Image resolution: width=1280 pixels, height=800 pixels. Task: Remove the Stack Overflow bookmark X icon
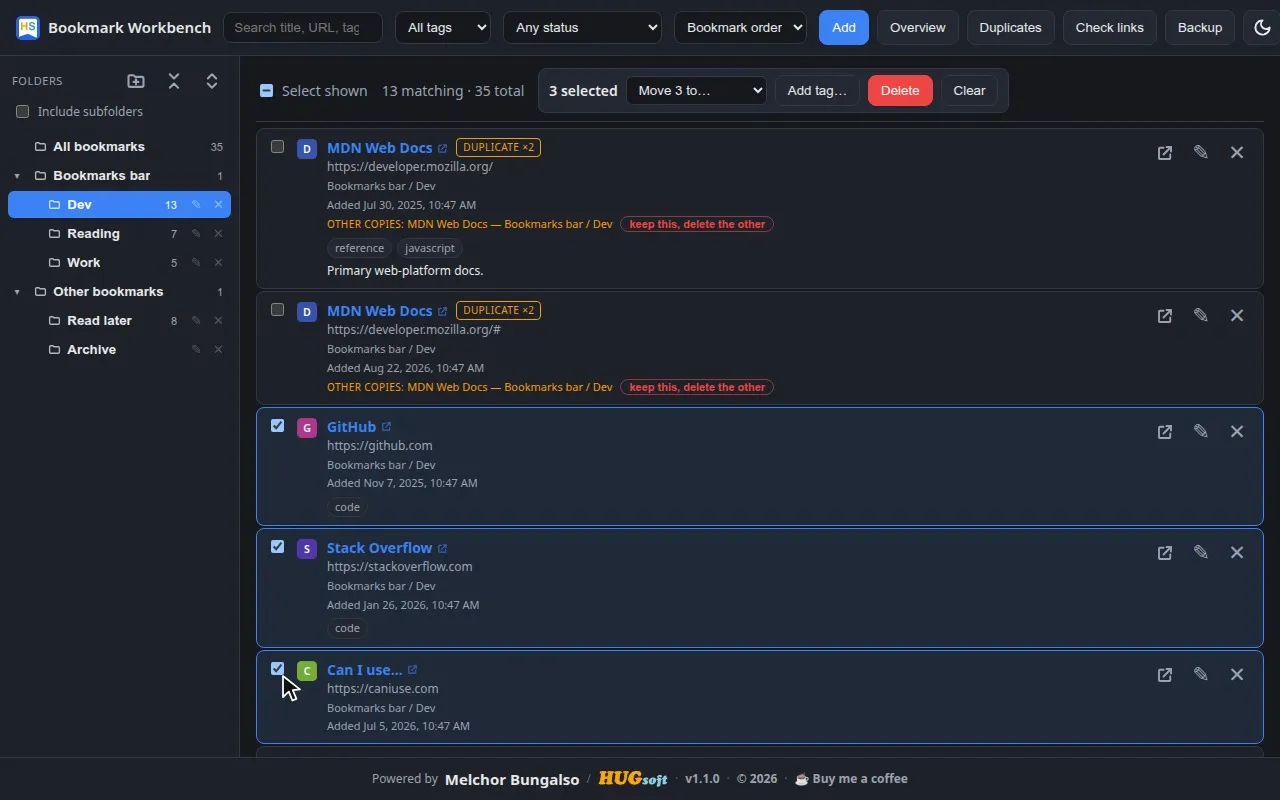click(x=1237, y=553)
